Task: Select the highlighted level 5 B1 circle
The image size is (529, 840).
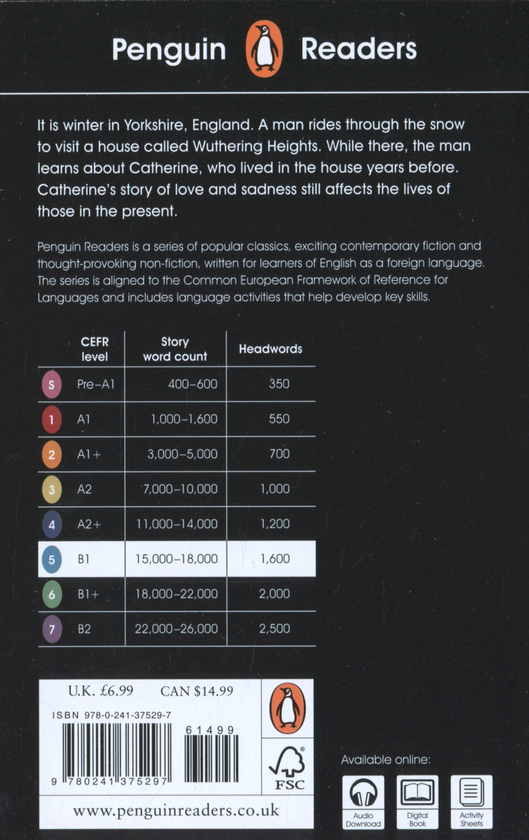Action: [51, 559]
